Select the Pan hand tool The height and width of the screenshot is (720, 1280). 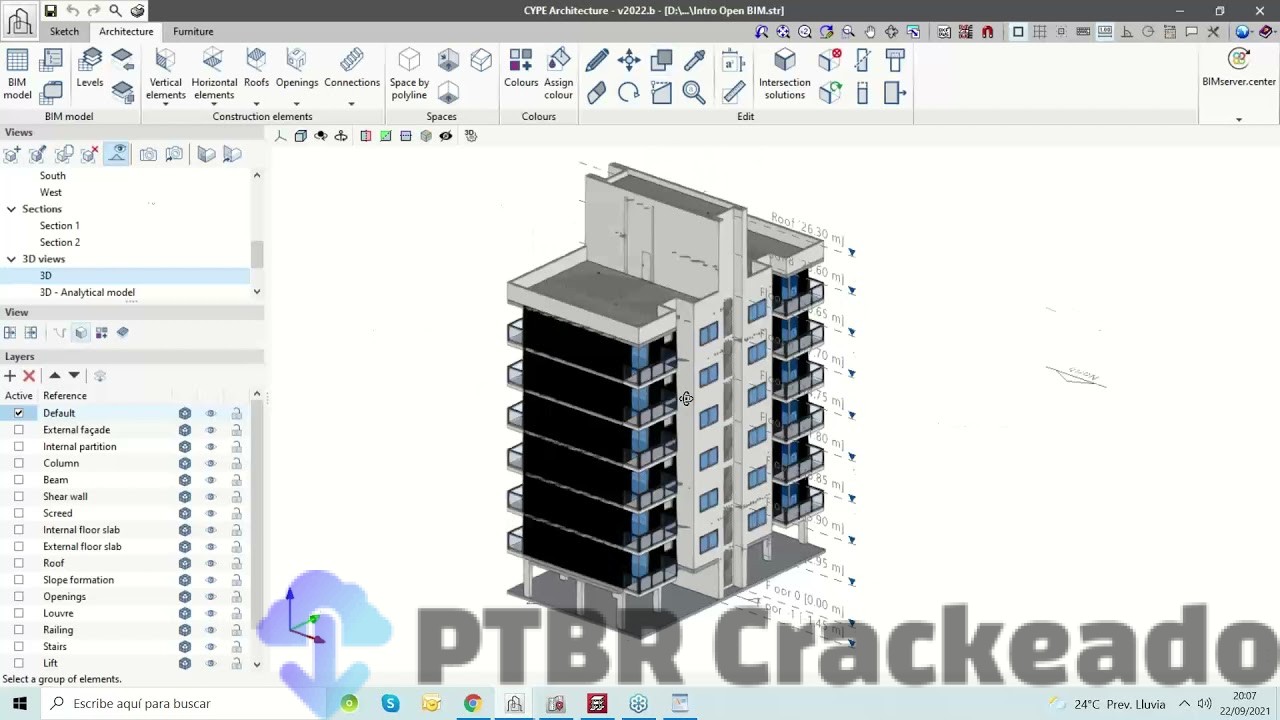870,32
